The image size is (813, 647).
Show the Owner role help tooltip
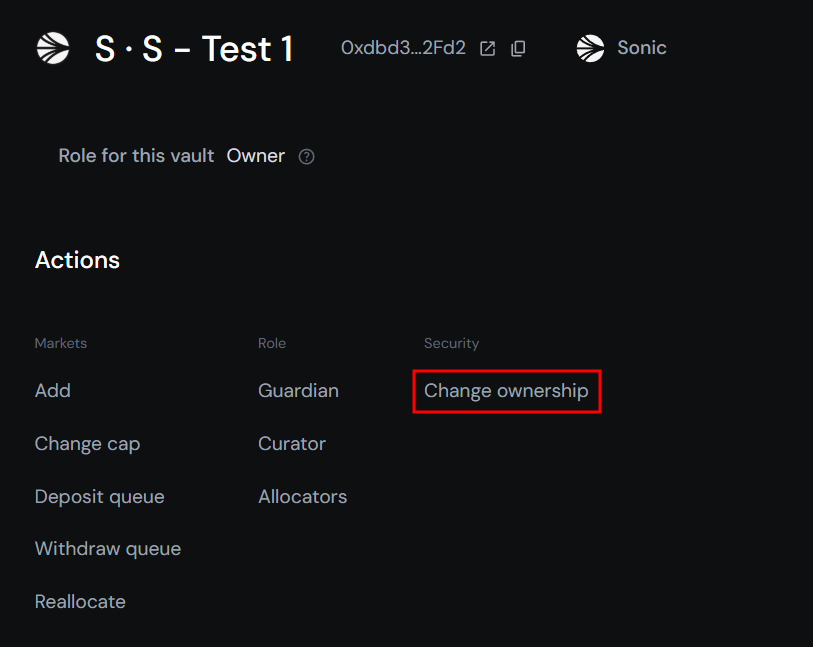coord(307,157)
